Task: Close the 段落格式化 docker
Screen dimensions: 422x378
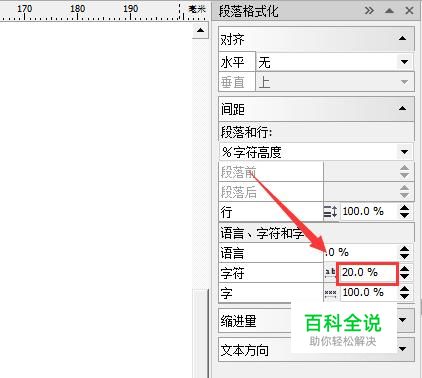Action: click(x=409, y=11)
